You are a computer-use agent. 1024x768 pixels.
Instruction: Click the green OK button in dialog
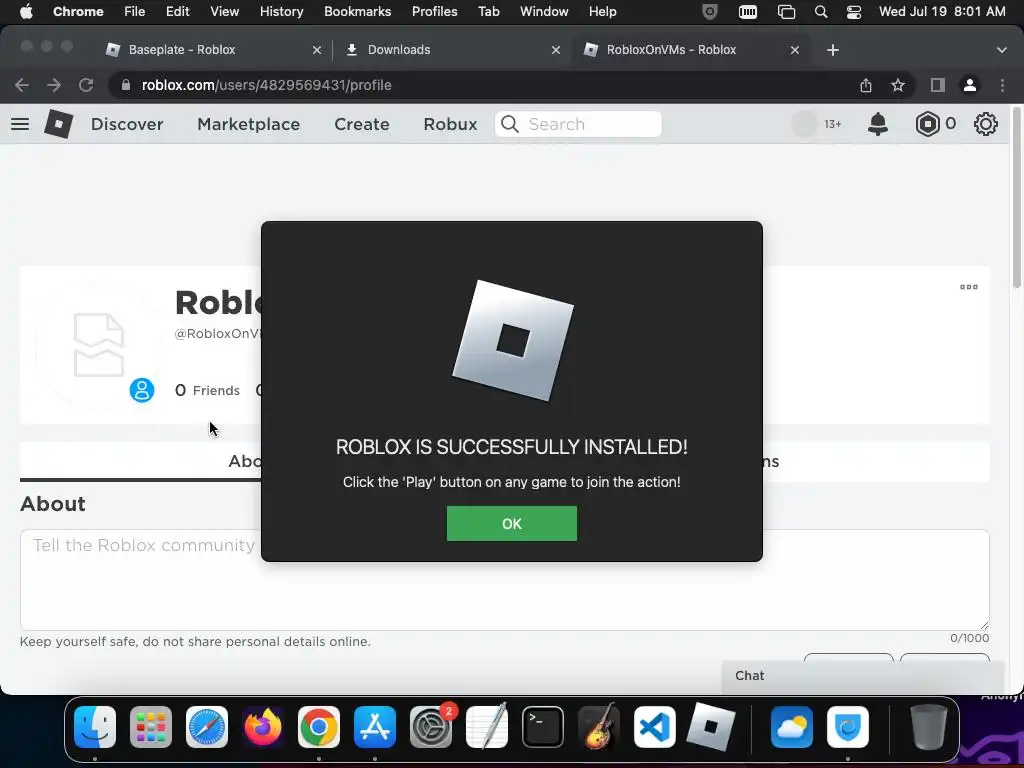[x=511, y=523]
